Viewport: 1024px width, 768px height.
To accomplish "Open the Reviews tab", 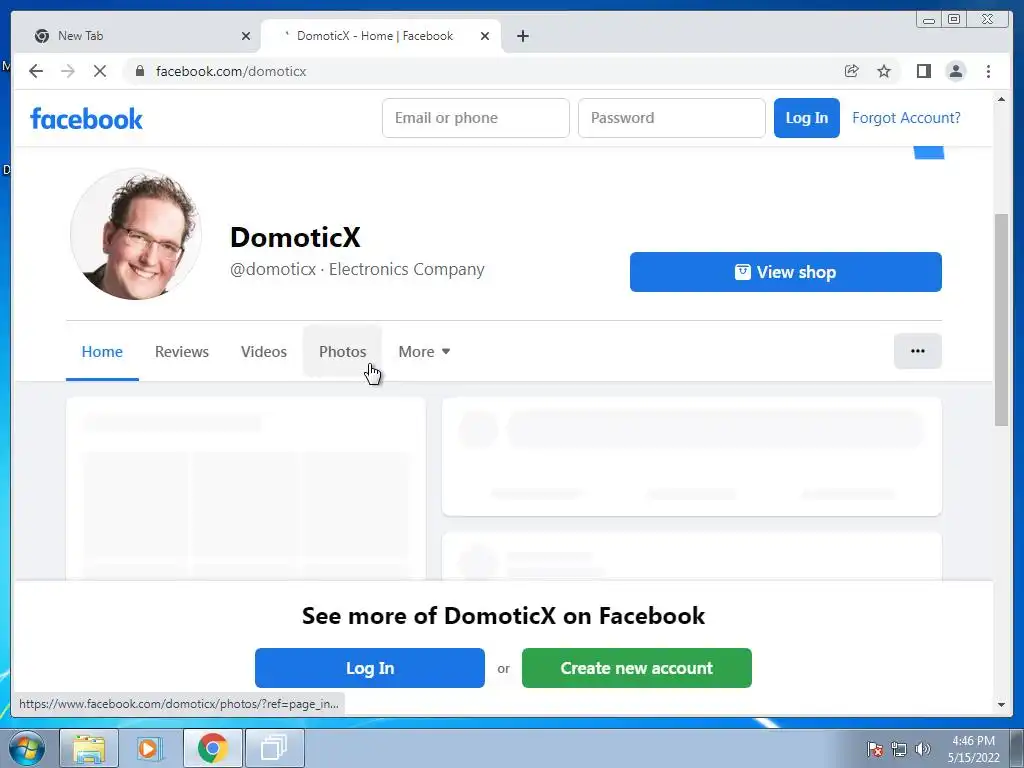I will (182, 351).
